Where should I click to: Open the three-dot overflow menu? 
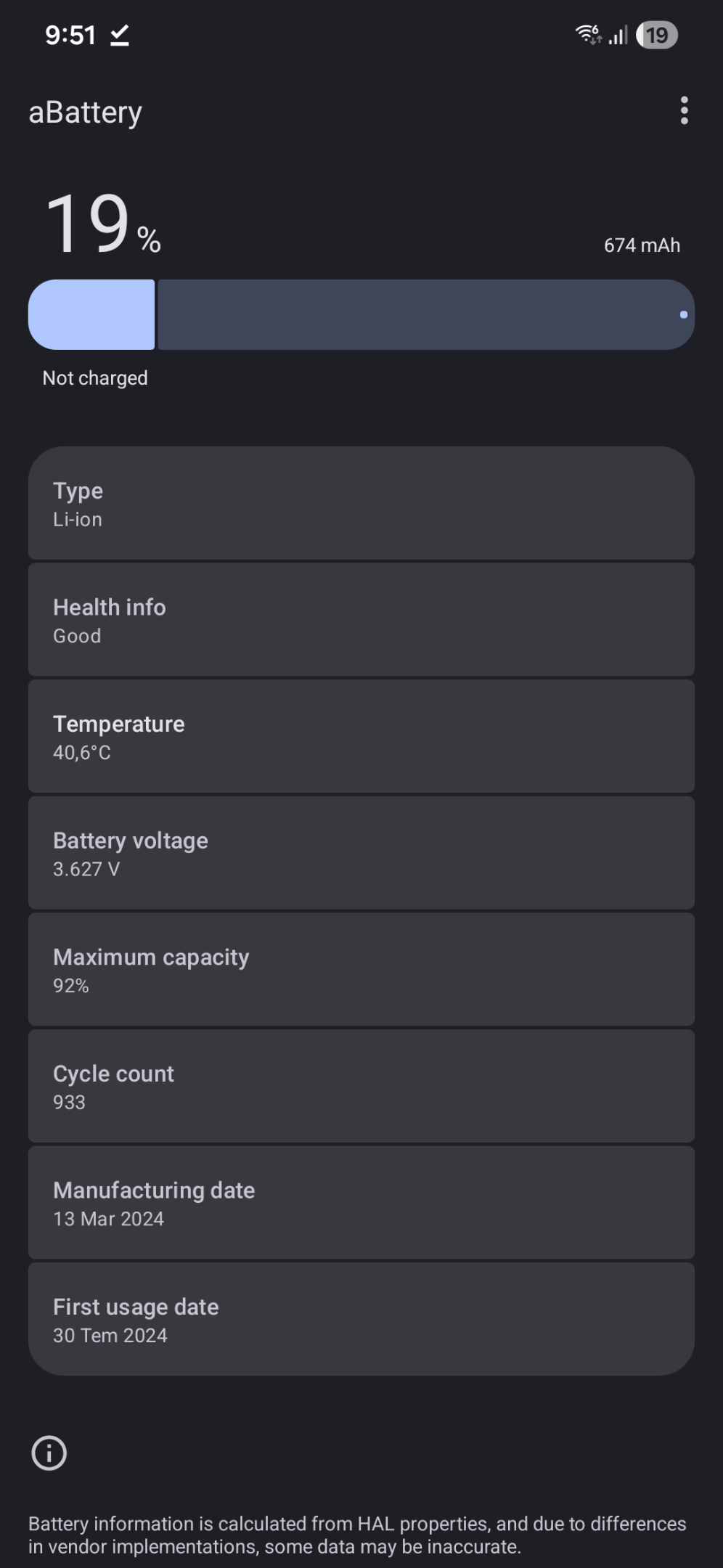(x=684, y=110)
